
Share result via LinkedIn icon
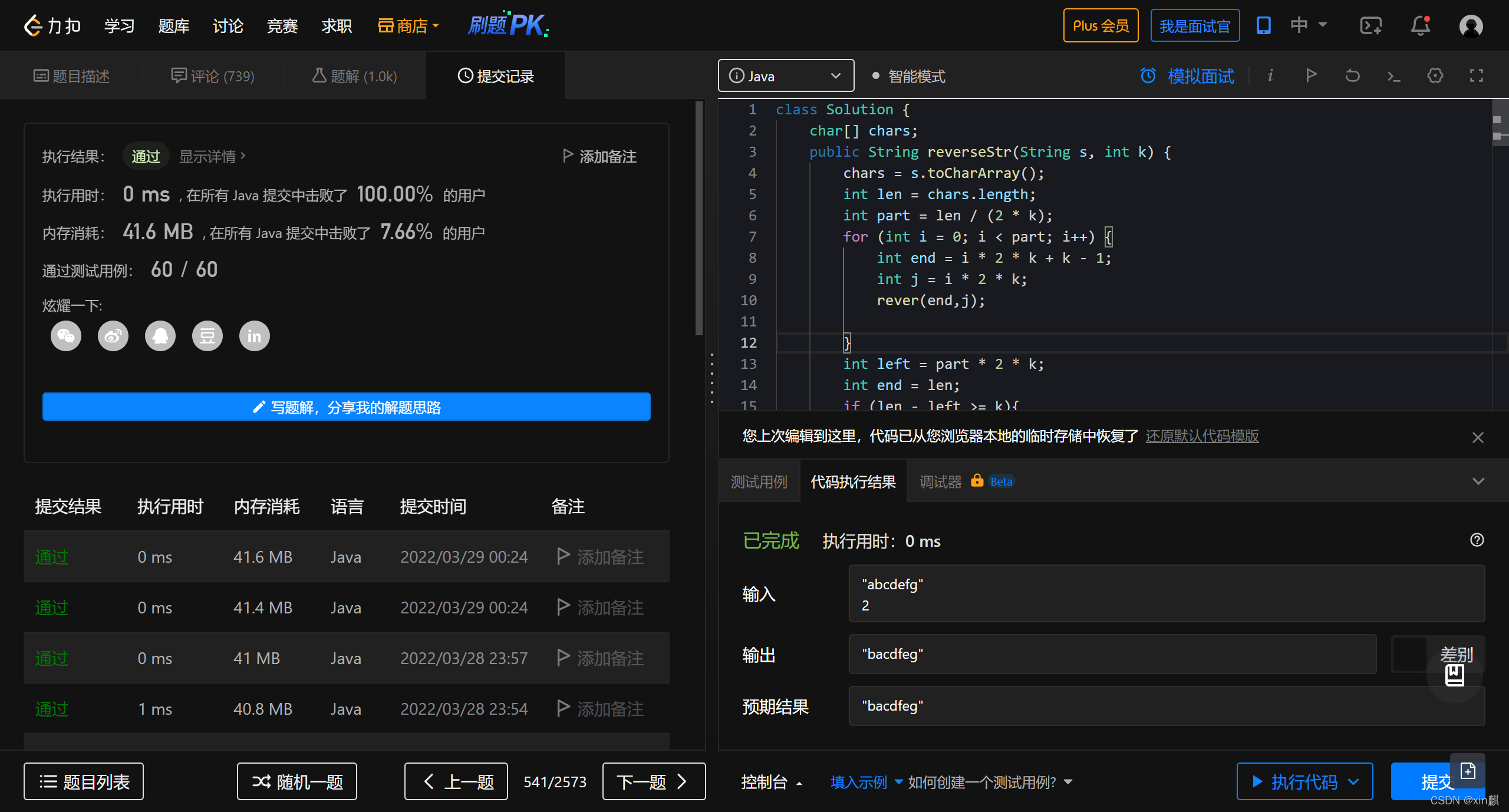[x=254, y=336]
